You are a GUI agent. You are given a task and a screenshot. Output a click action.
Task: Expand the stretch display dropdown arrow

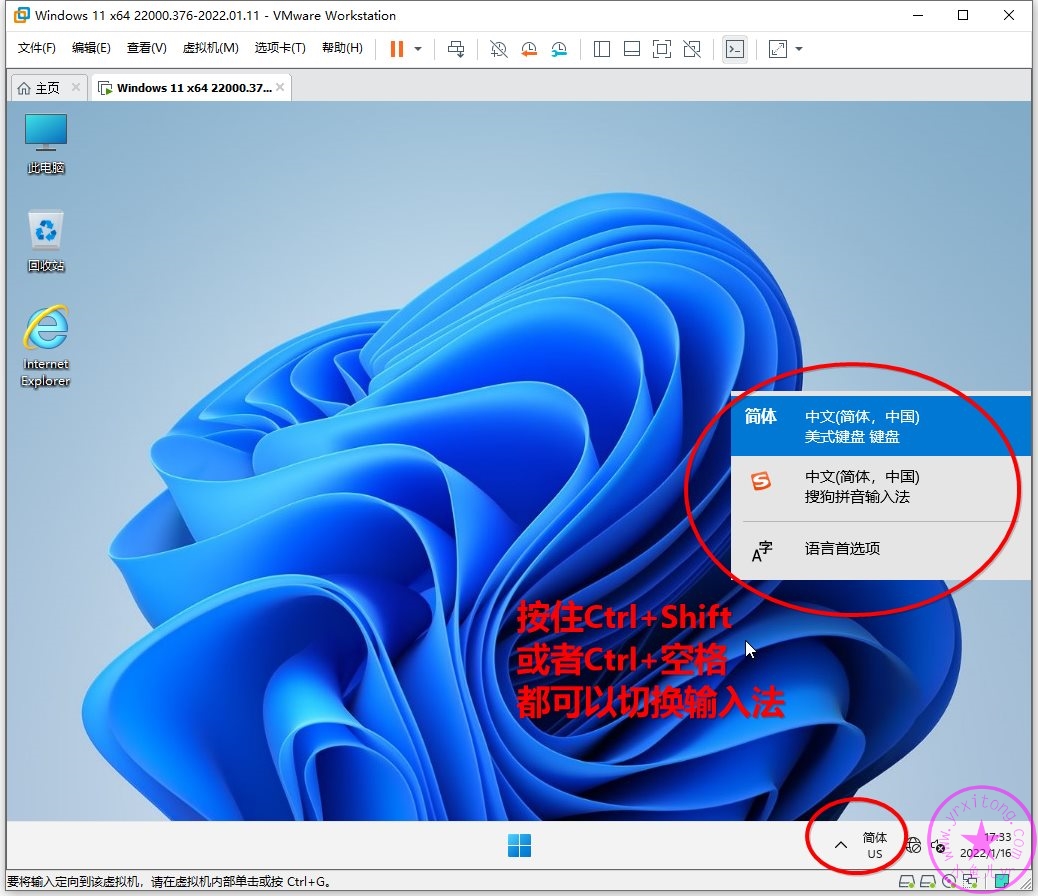(x=799, y=49)
